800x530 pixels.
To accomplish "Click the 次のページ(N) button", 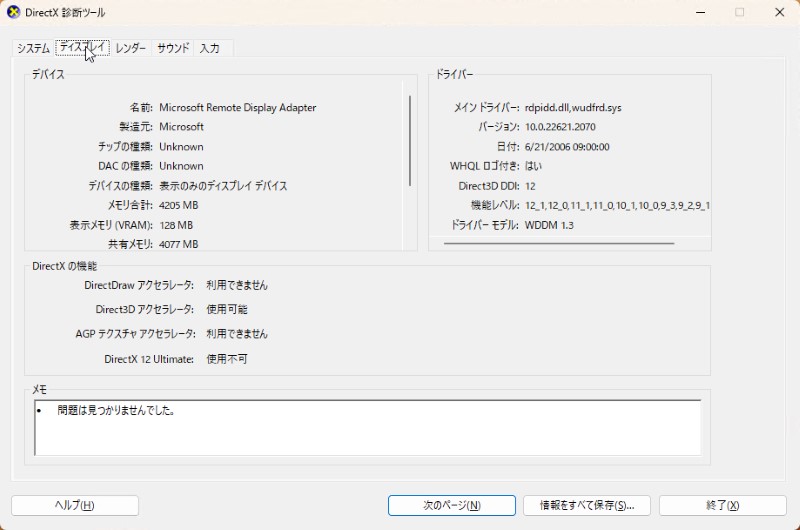I will [452, 505].
